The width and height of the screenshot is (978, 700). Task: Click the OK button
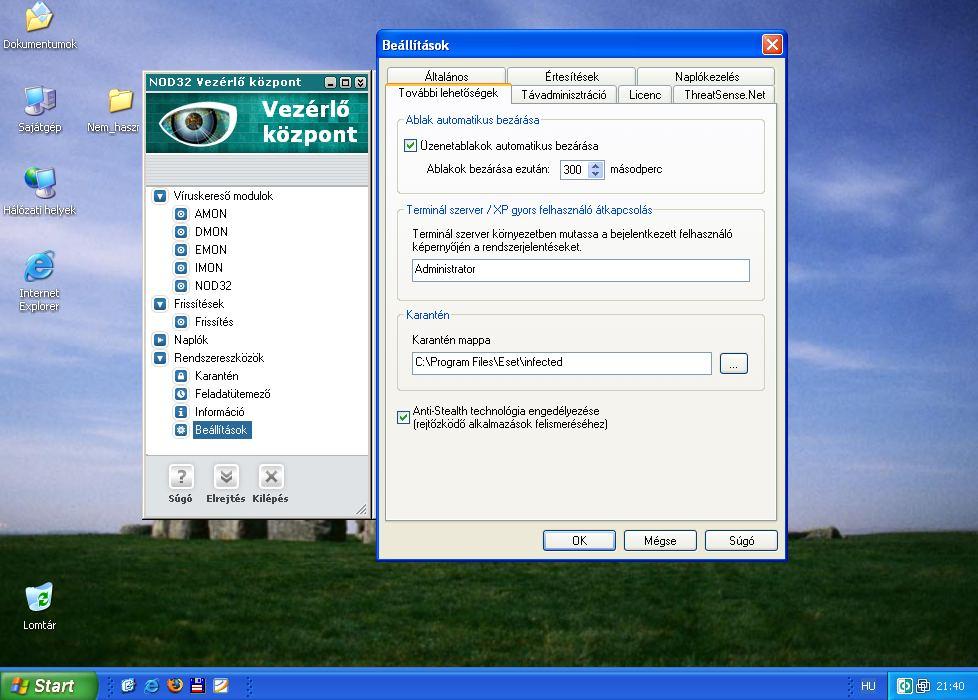click(x=579, y=541)
